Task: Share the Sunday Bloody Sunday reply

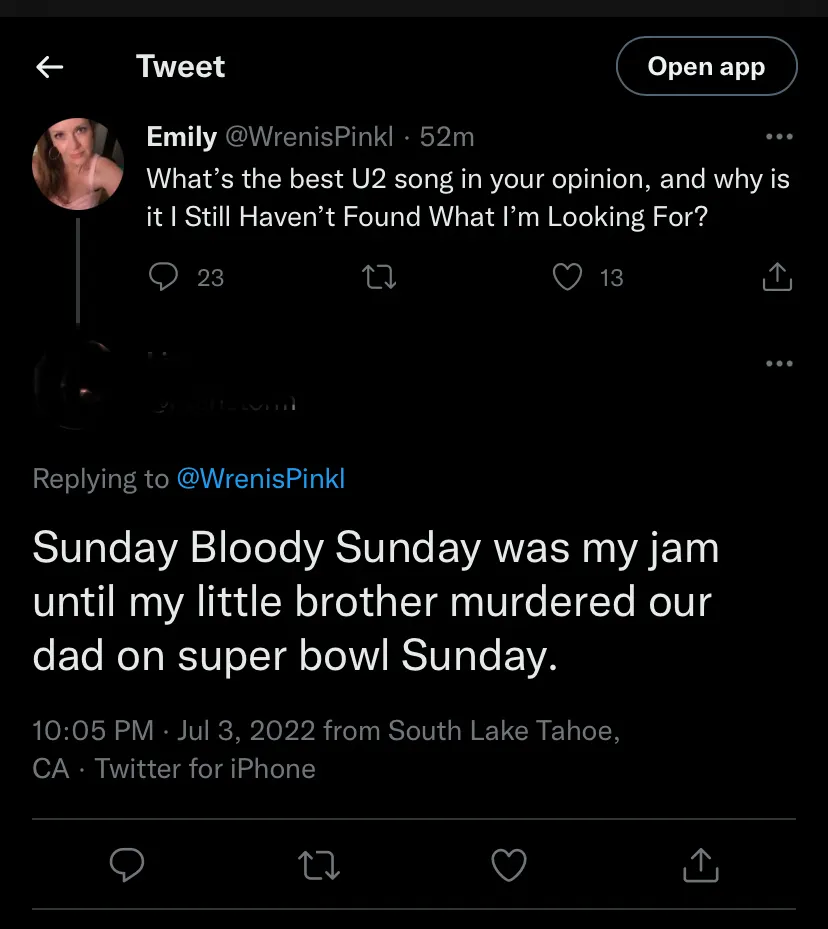Action: [700, 865]
